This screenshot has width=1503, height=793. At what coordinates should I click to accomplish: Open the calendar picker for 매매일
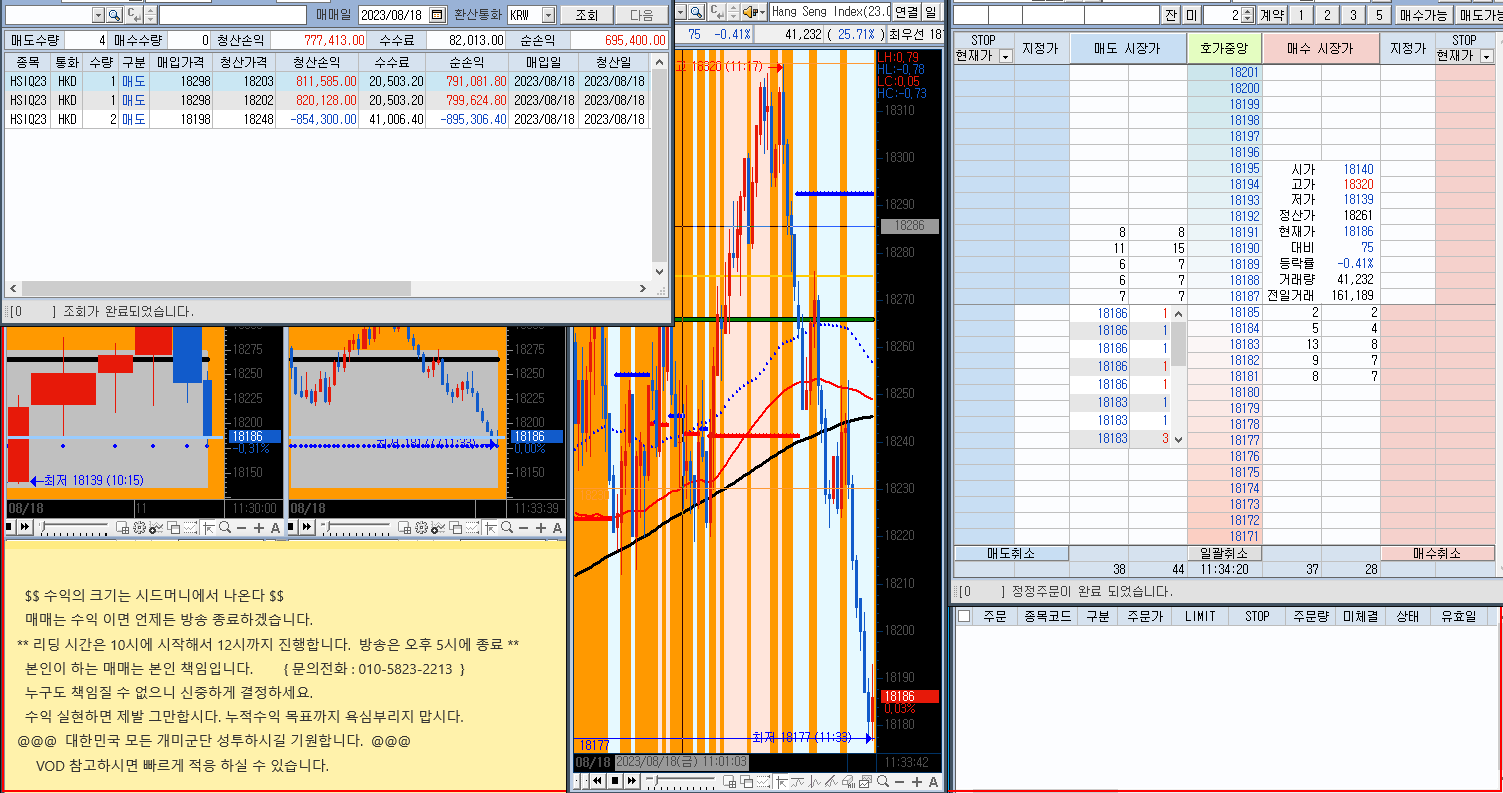pyautogui.click(x=436, y=15)
